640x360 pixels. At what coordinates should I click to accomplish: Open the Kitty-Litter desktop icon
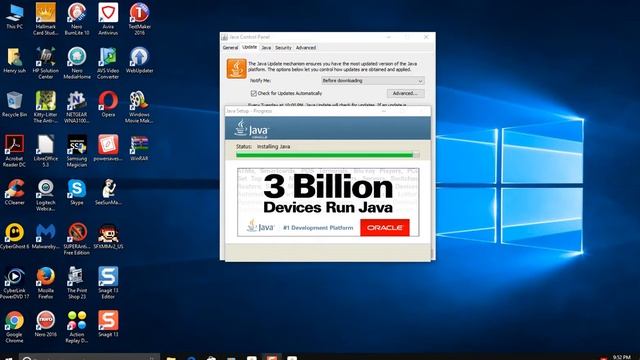[x=45, y=107]
